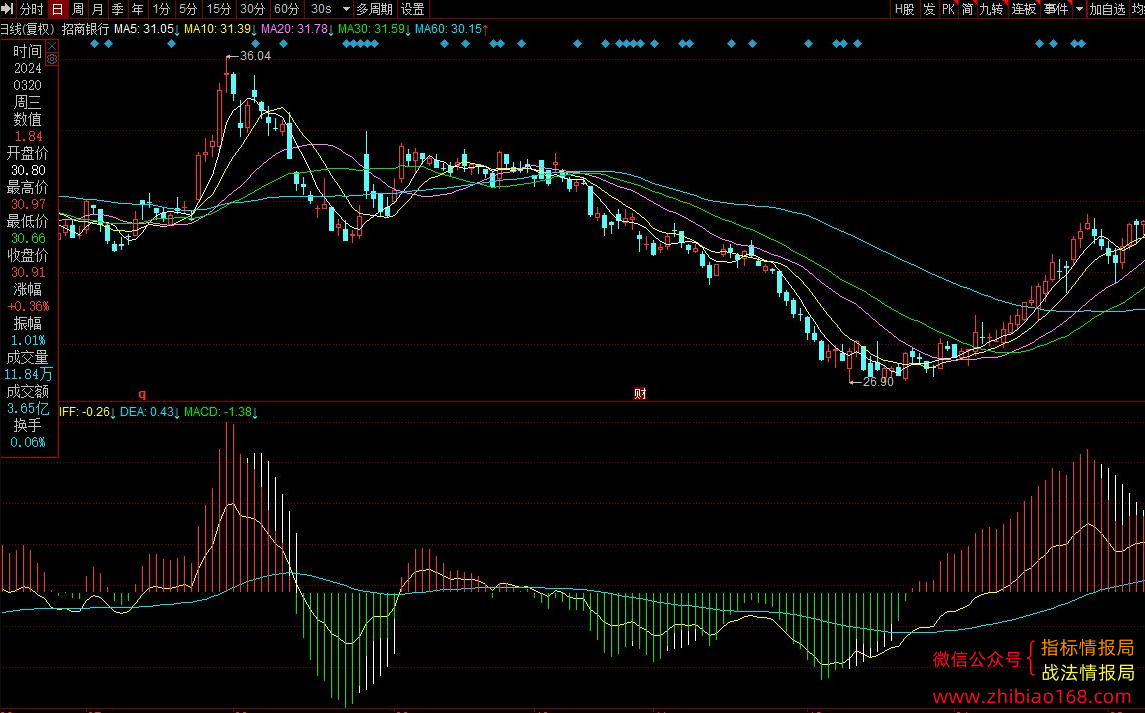The image size is (1145, 713).
Task: Switch to the 1分 one-minute chart
Action: 161,9
